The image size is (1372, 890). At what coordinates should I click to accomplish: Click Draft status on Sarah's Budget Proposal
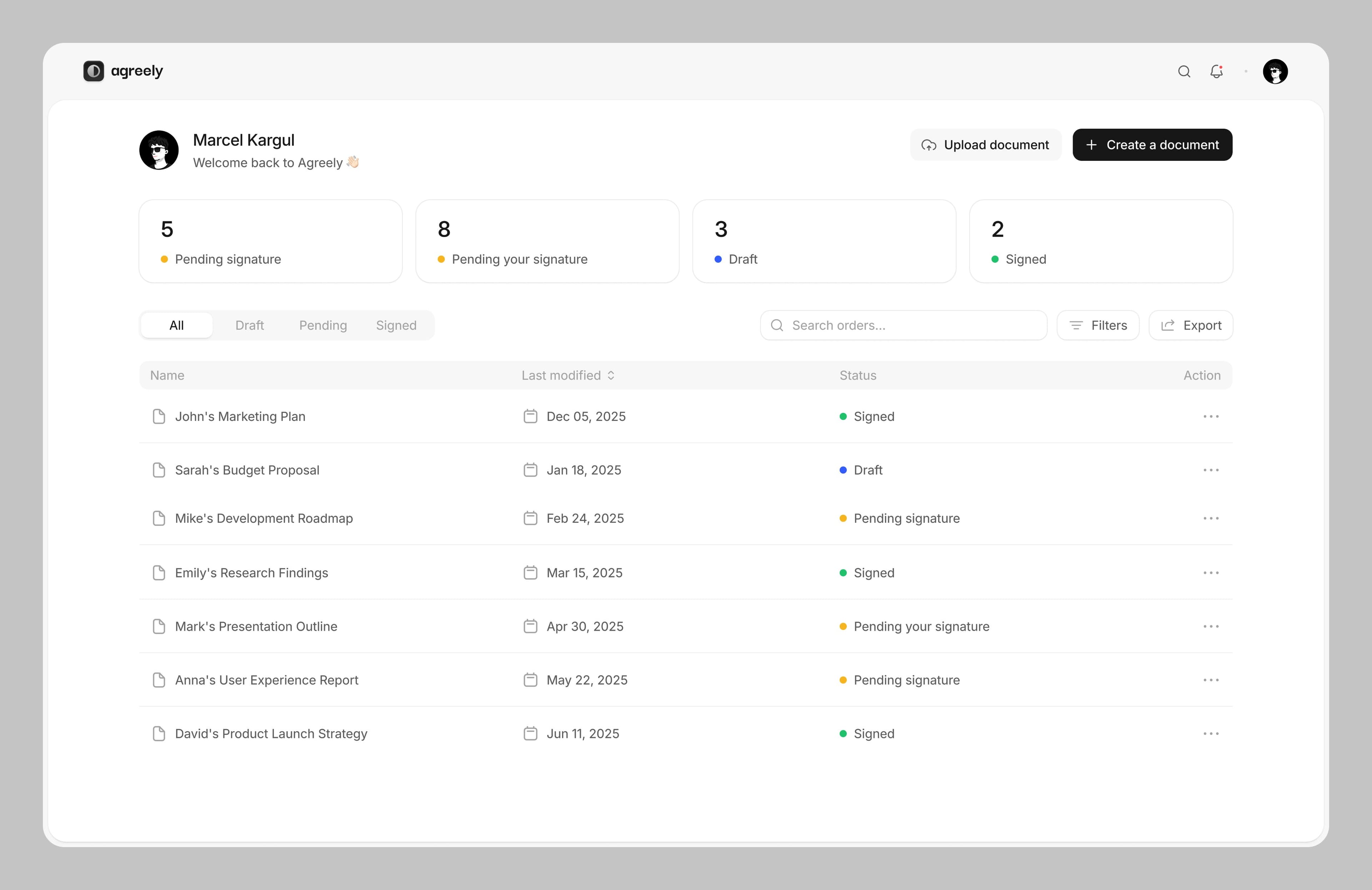(861, 470)
